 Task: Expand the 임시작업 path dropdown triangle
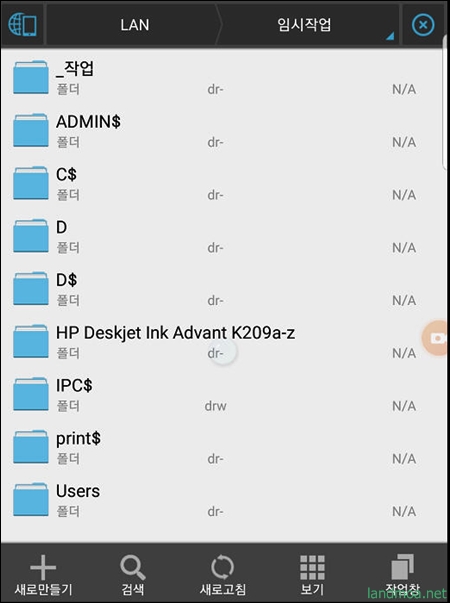click(x=390, y=36)
